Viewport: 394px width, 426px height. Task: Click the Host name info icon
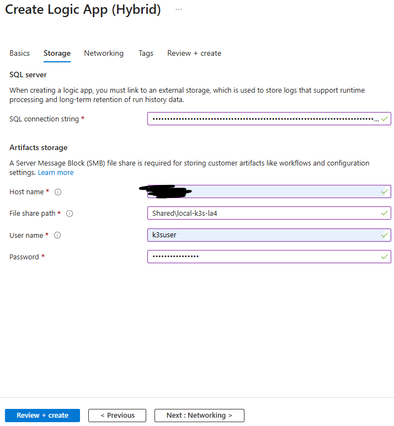58,192
